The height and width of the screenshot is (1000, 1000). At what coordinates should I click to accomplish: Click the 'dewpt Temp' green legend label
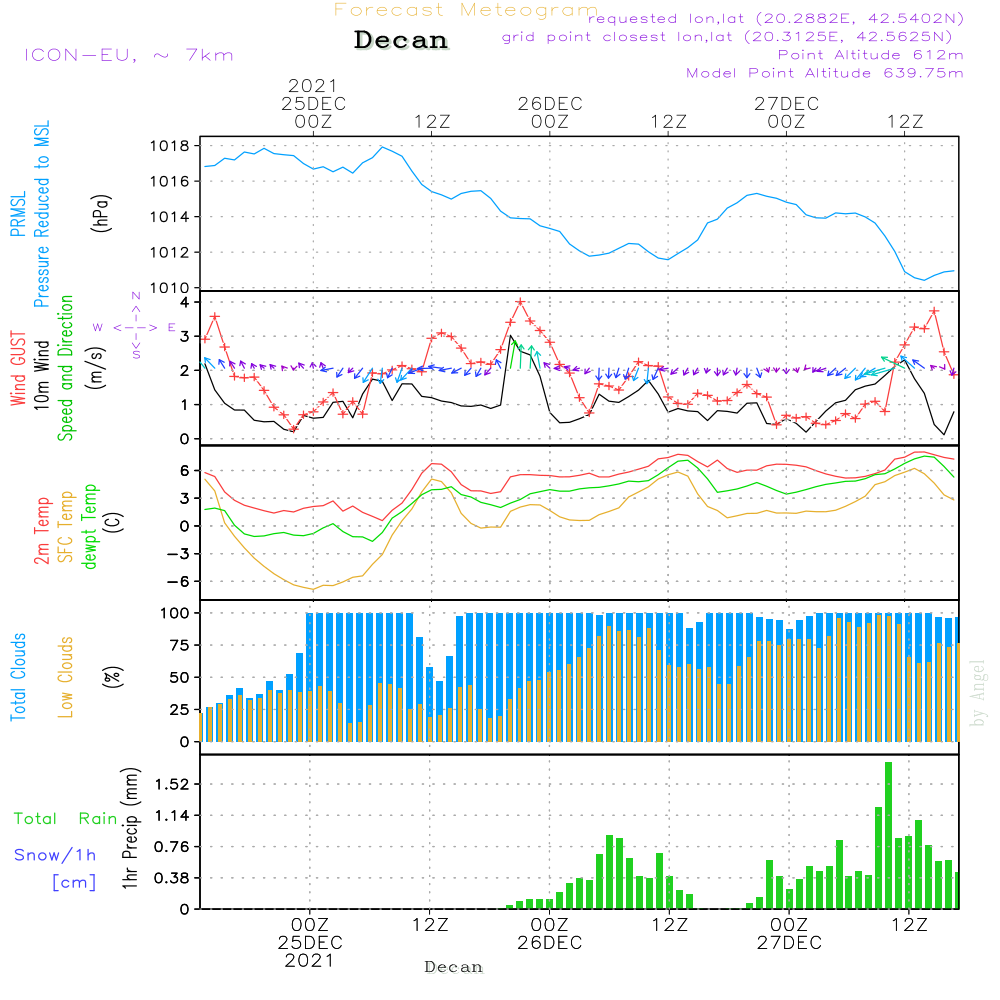[89, 526]
